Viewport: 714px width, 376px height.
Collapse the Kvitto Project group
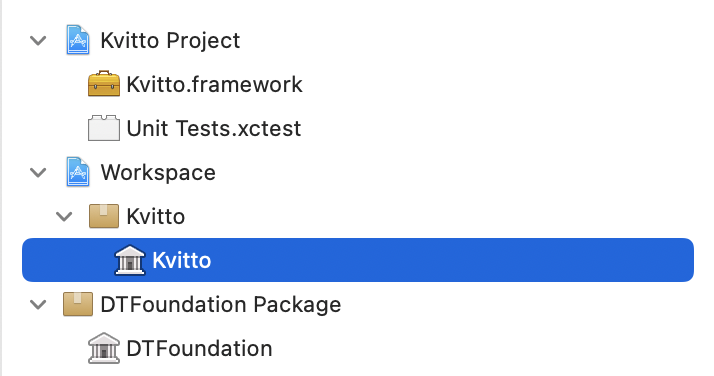(38, 41)
